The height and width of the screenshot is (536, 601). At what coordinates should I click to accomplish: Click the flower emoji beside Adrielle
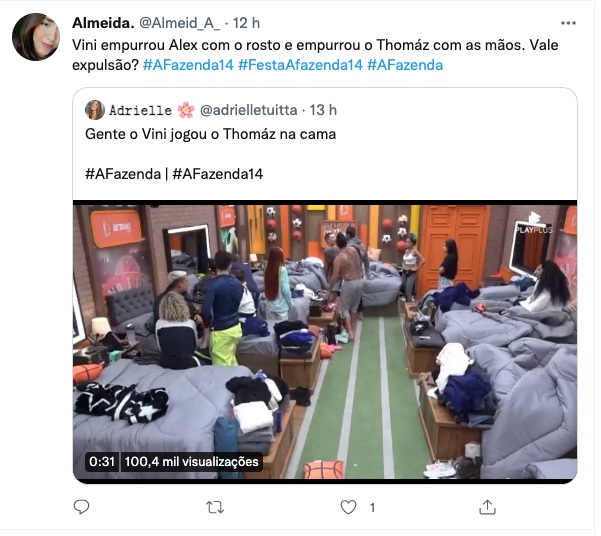tap(188, 111)
